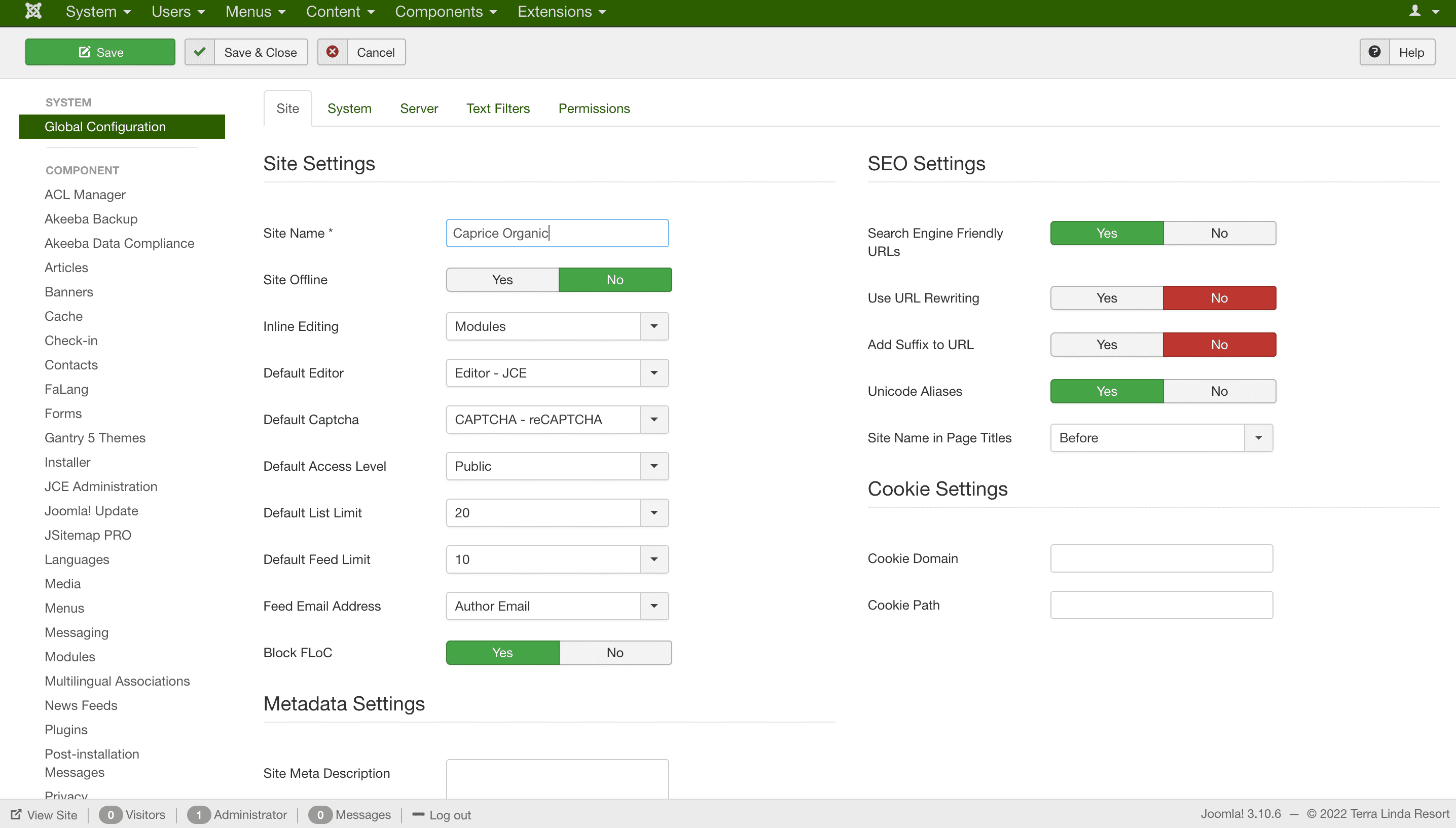Click the Save & Close button

[x=246, y=52]
